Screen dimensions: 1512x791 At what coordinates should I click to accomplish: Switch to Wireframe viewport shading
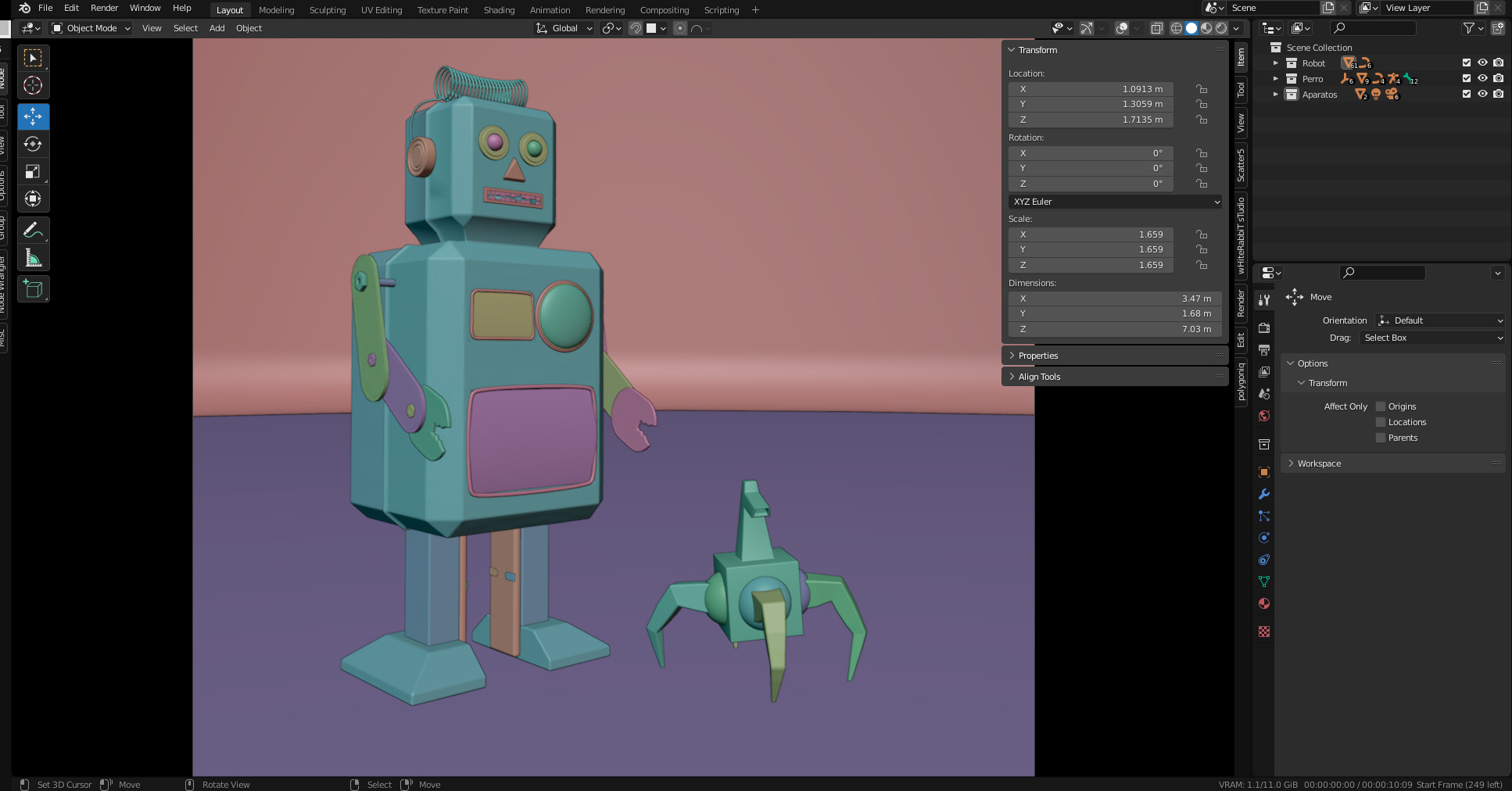pos(1176,28)
